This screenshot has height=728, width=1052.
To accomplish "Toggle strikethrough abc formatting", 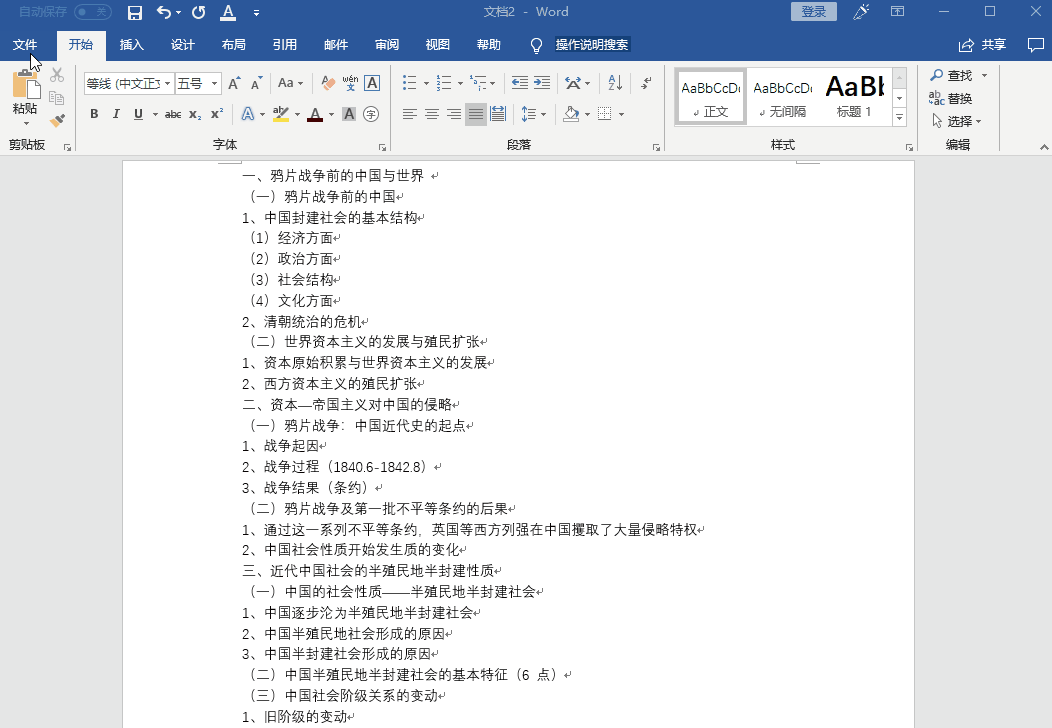I will pyautogui.click(x=173, y=114).
